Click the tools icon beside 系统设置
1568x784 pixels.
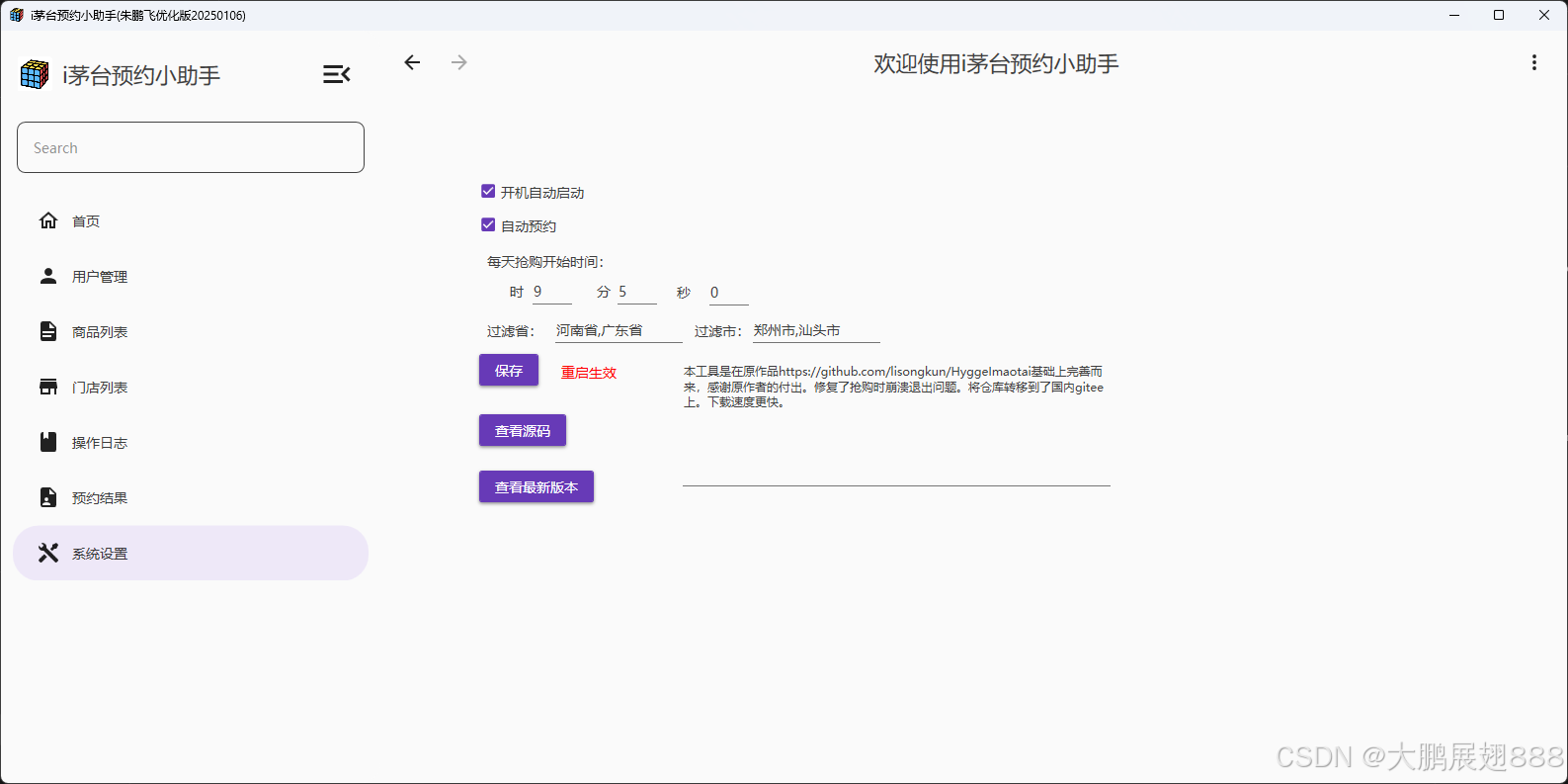click(x=48, y=553)
